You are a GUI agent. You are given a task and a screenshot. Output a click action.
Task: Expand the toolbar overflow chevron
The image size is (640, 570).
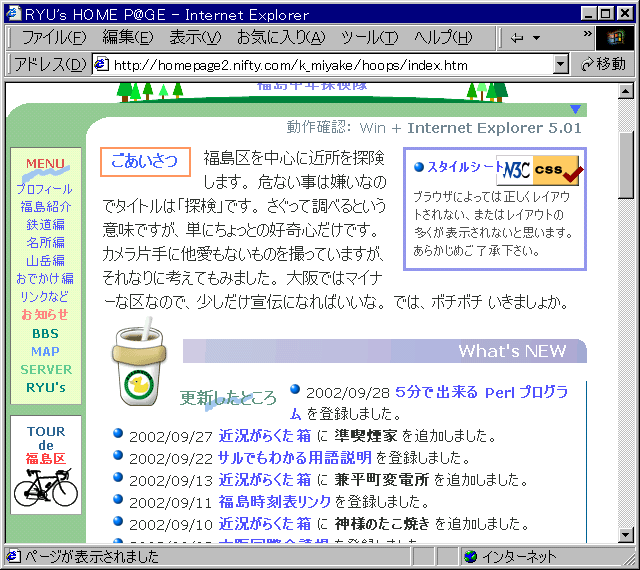click(x=587, y=34)
